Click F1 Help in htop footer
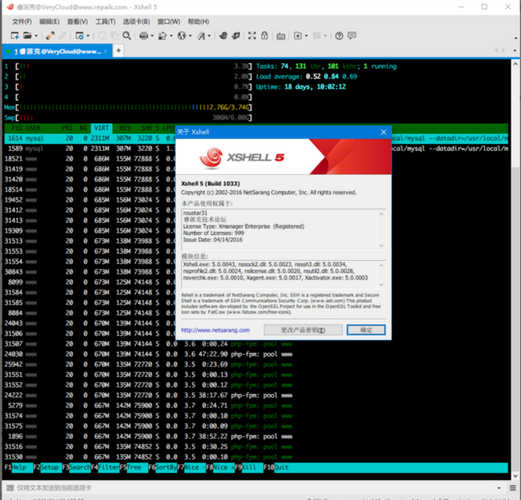 19,468
